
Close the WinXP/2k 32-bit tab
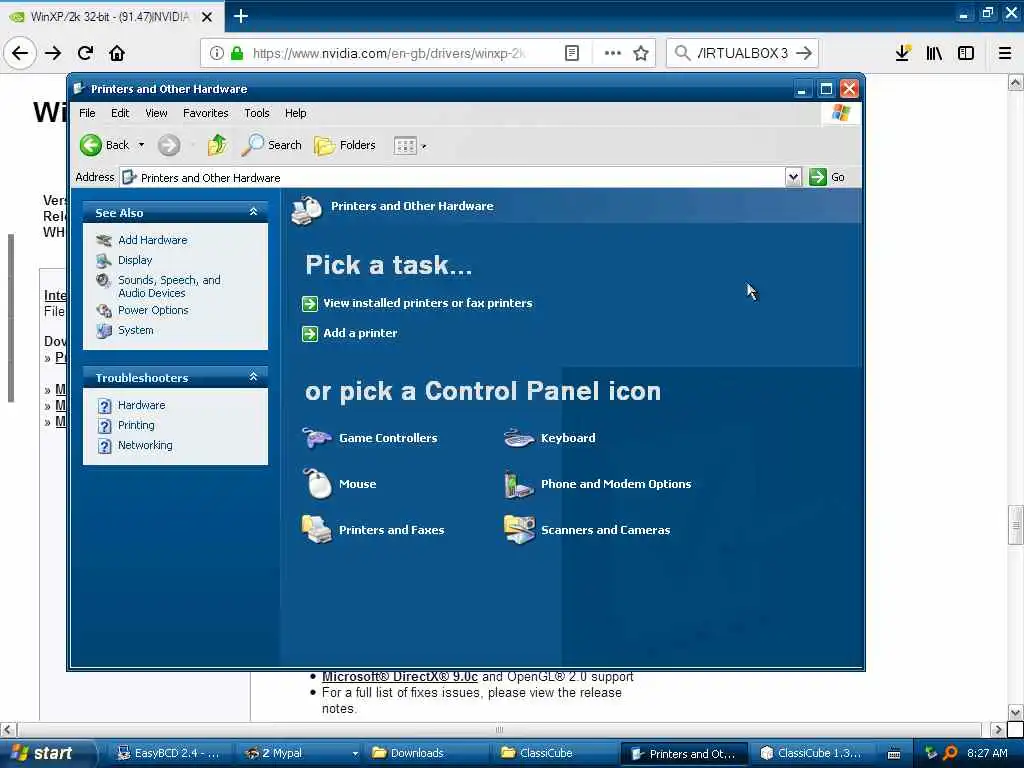click(207, 17)
